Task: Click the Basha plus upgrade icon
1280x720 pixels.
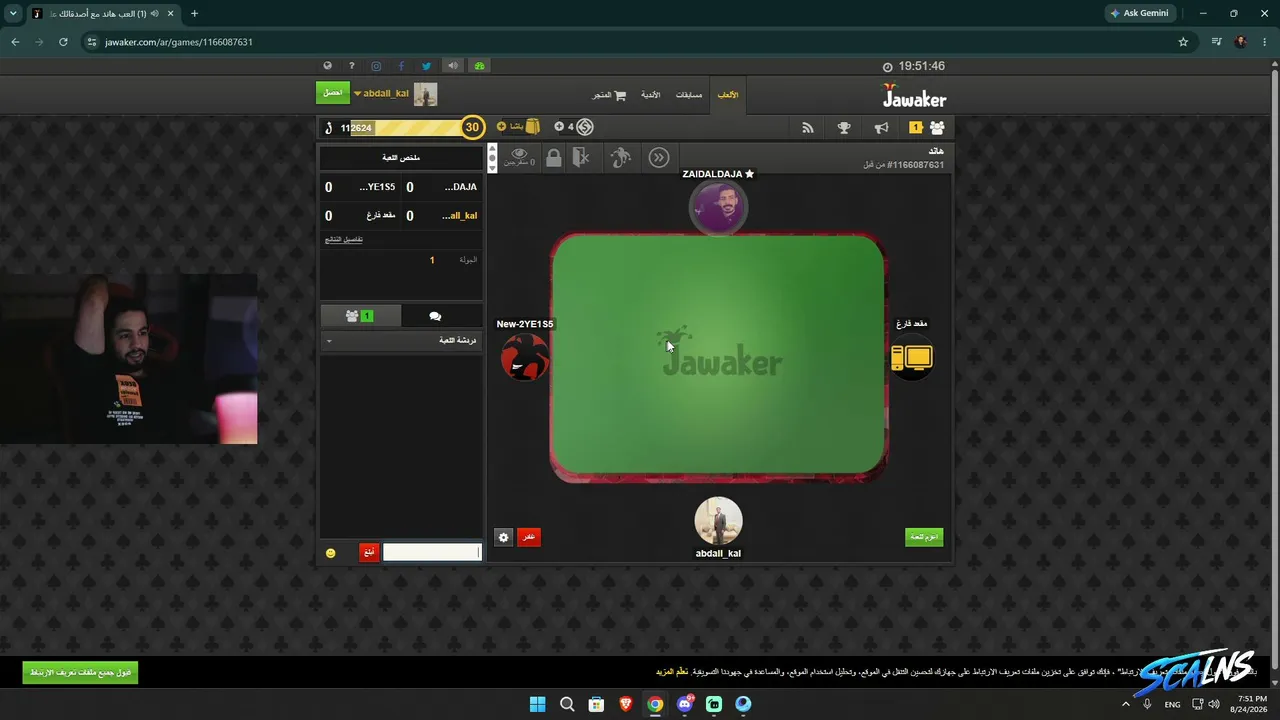Action: 502,127
